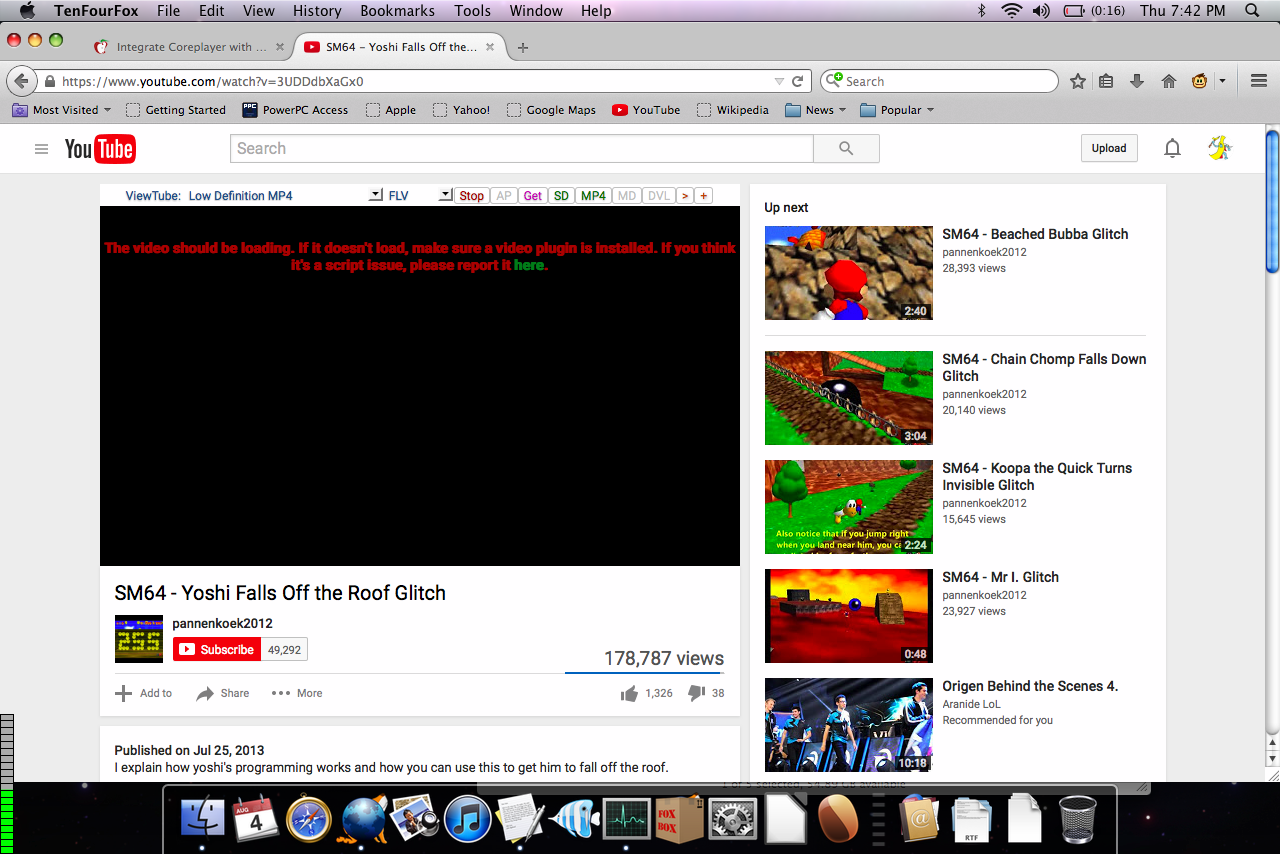Bookmark this page with the star icon
The image size is (1280, 854).
coord(1077,81)
